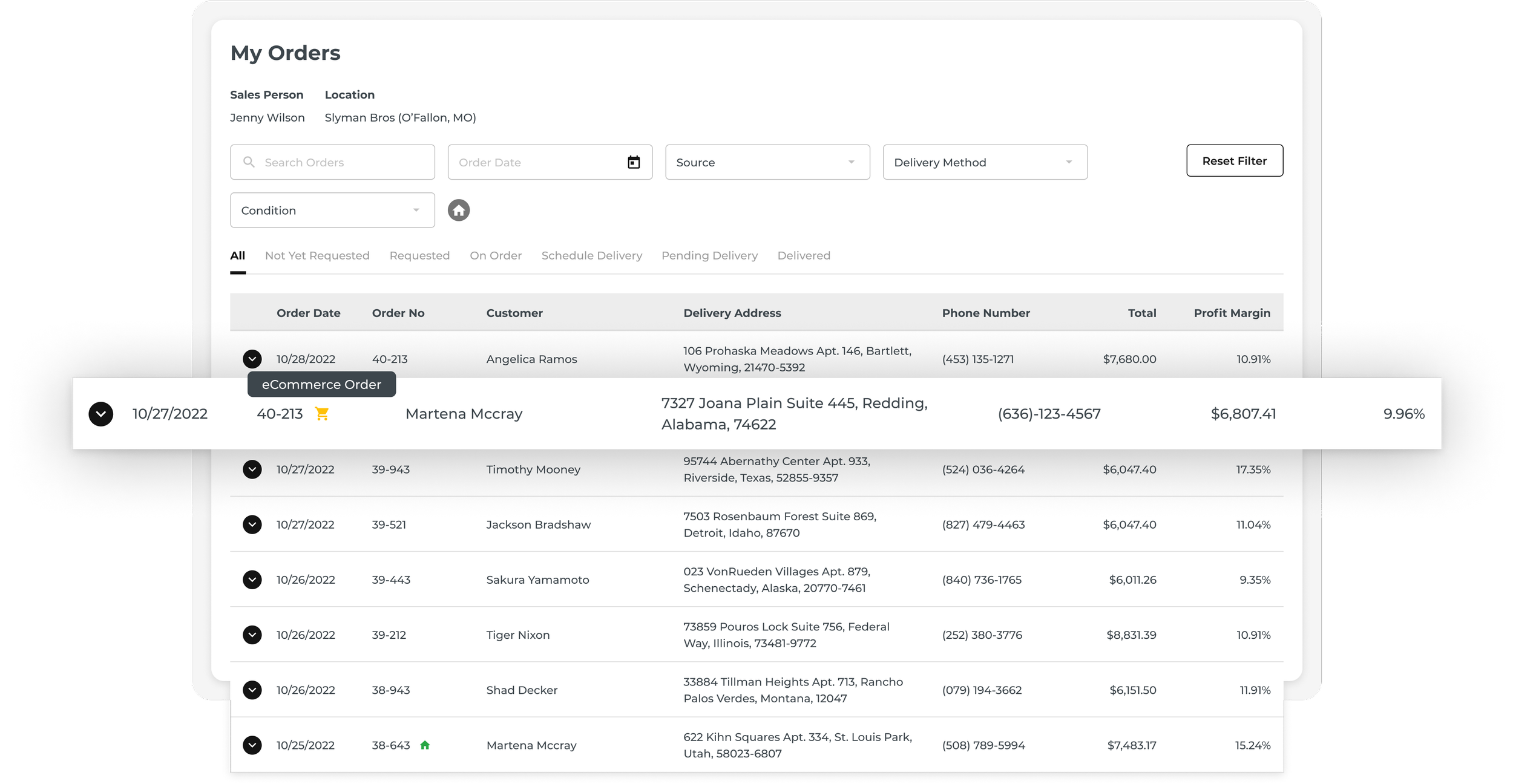Expand the Sakura Yamamoto order row
Screen dimensions: 1513x784
point(252,580)
